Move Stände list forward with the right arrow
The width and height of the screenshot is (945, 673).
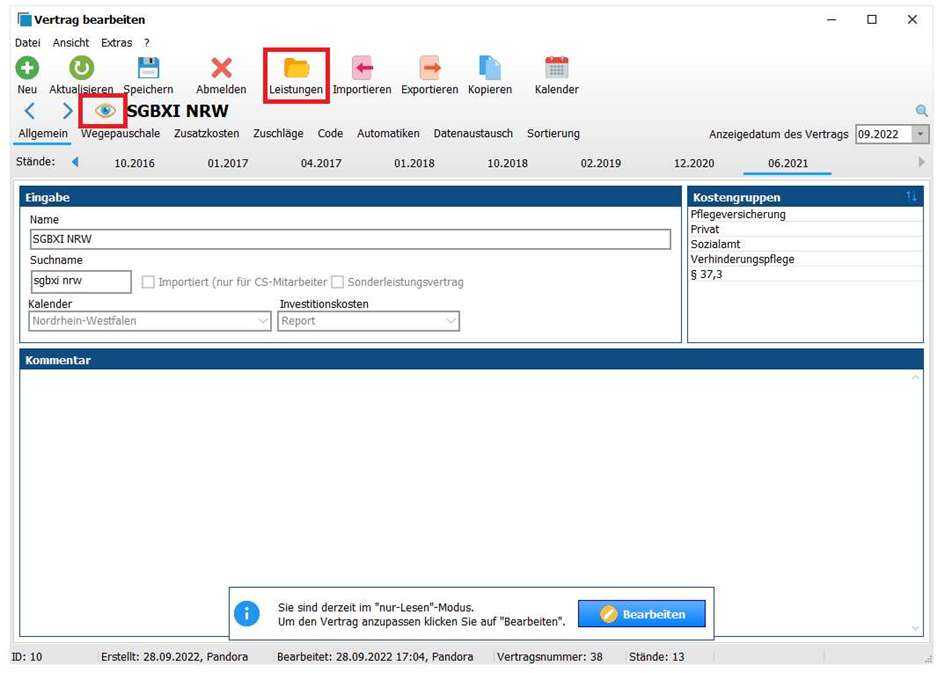click(x=921, y=162)
